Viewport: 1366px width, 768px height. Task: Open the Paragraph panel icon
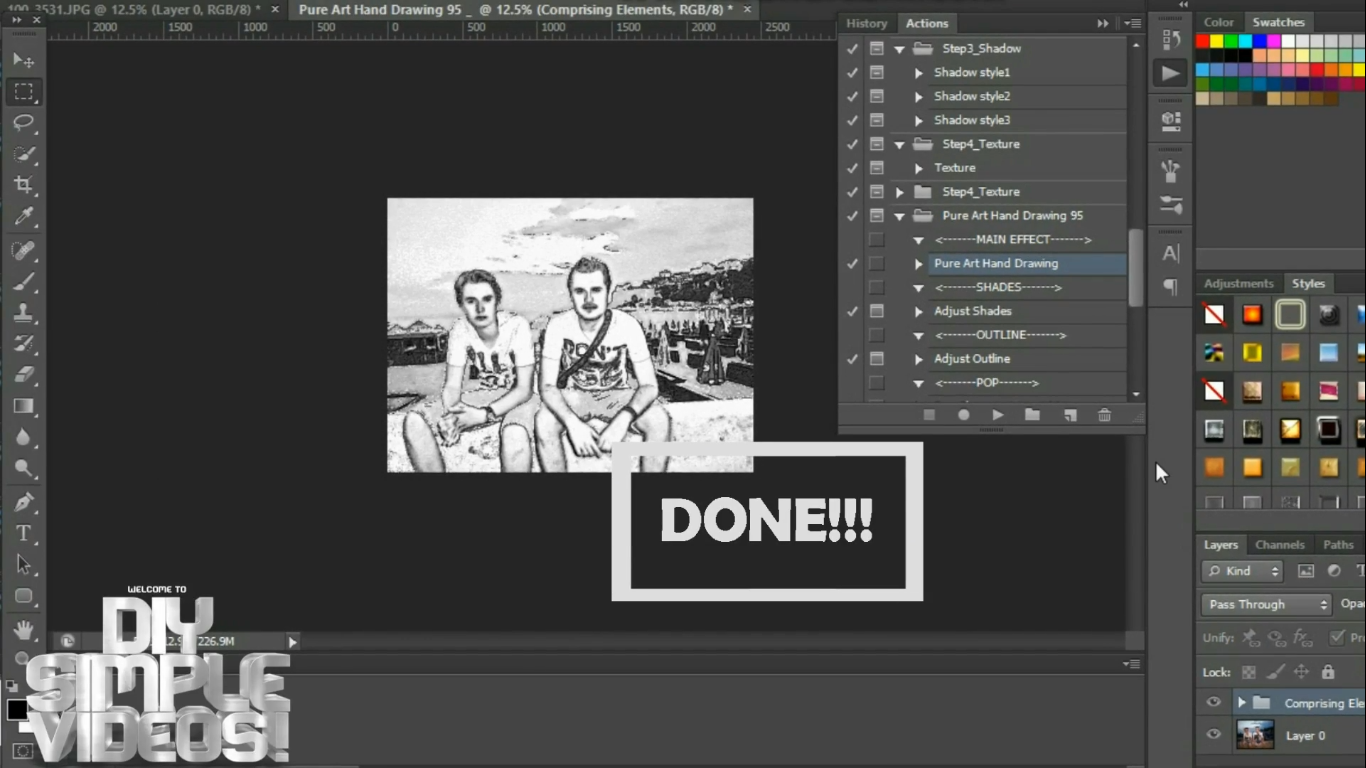(x=1170, y=287)
